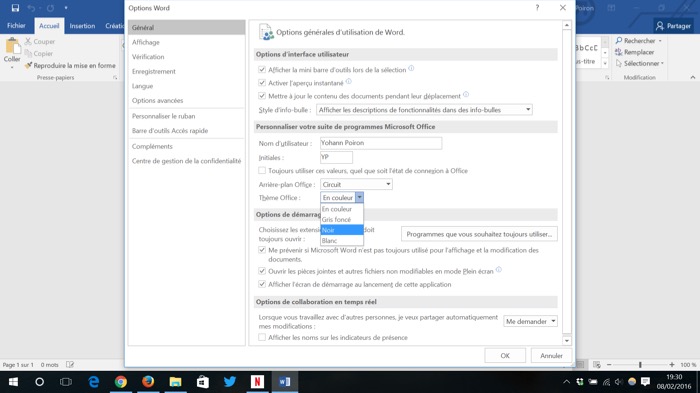Click OK button in Options dialog
Screen dimensions: 700x393
pyautogui.click(x=505, y=355)
